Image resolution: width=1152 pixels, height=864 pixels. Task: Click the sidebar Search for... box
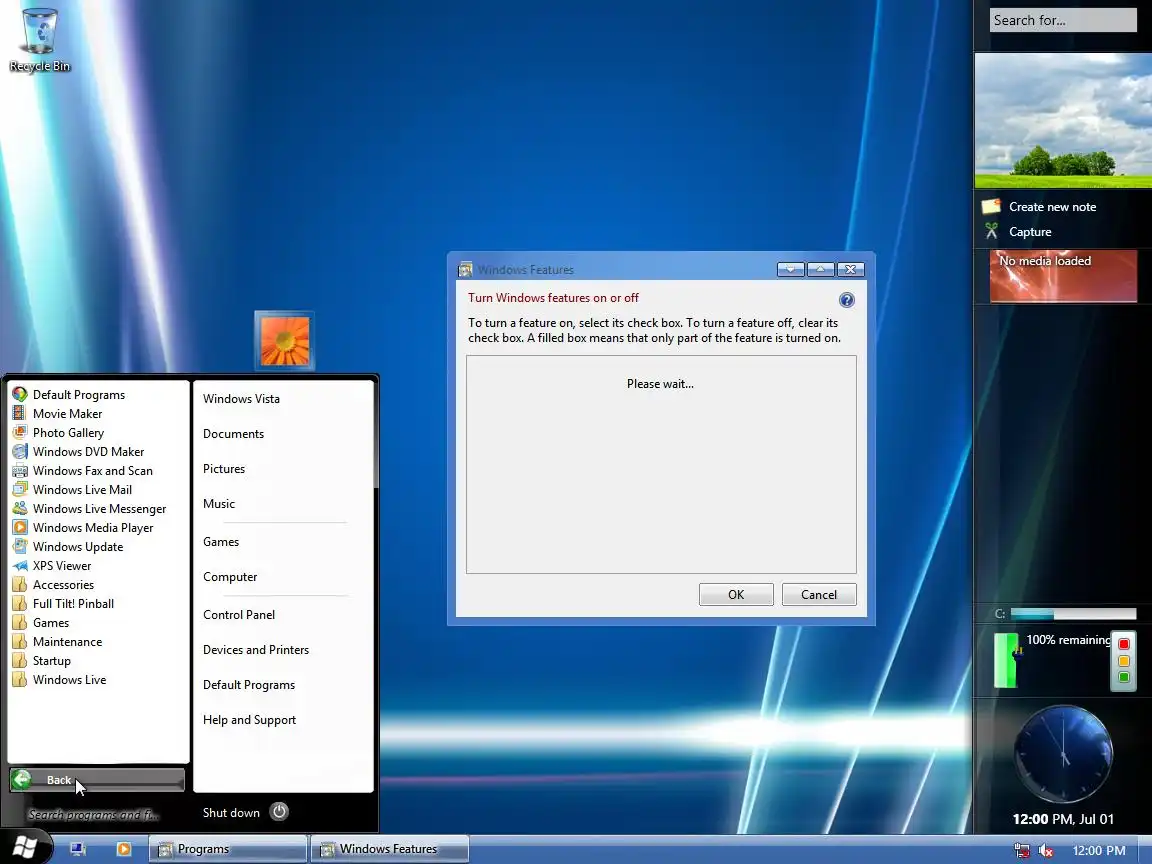[1063, 20]
